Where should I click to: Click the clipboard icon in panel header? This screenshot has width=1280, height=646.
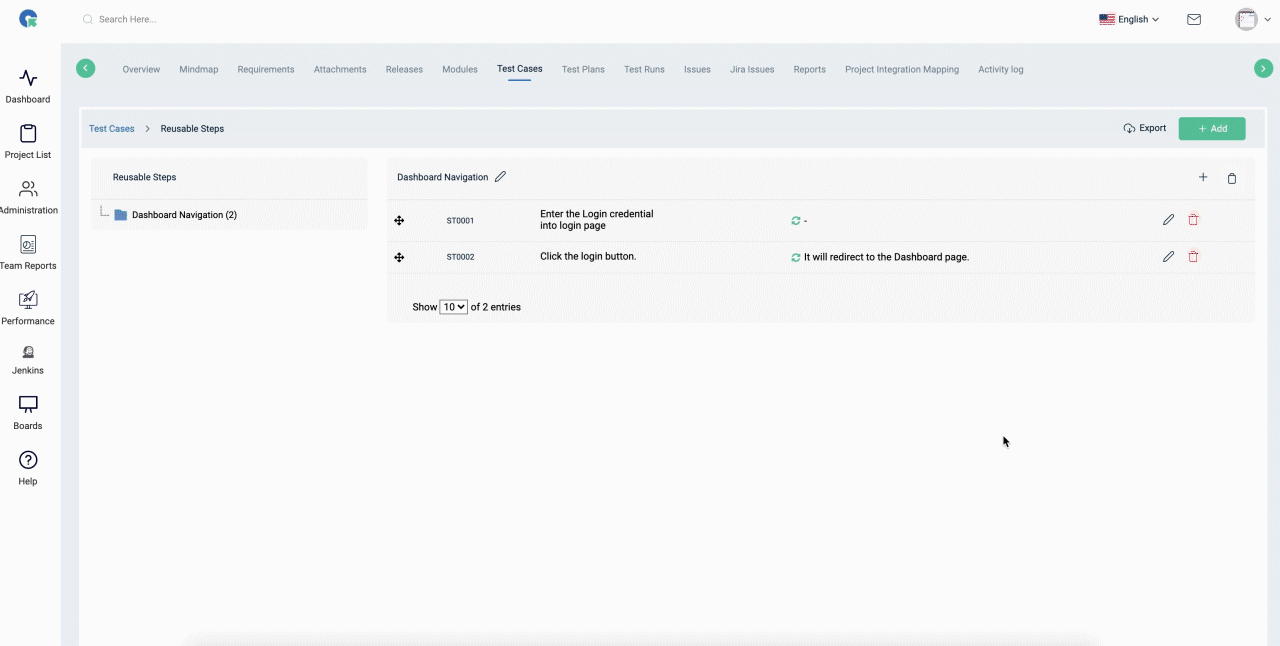1232,178
